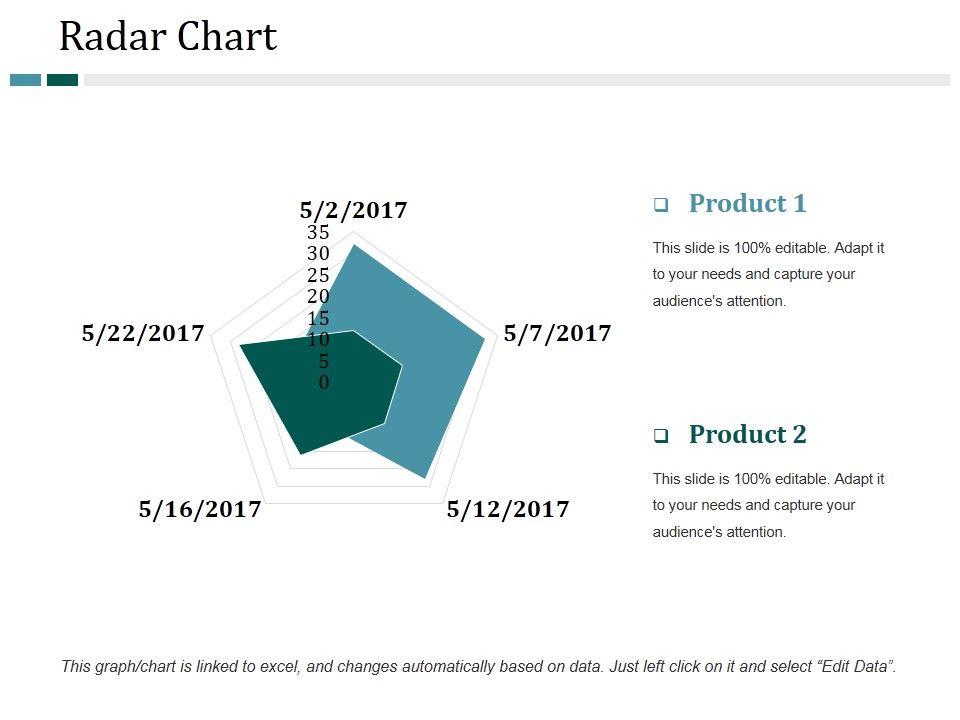Click the 0 value on the radar scale
The width and height of the screenshot is (960, 720).
pyautogui.click(x=324, y=383)
